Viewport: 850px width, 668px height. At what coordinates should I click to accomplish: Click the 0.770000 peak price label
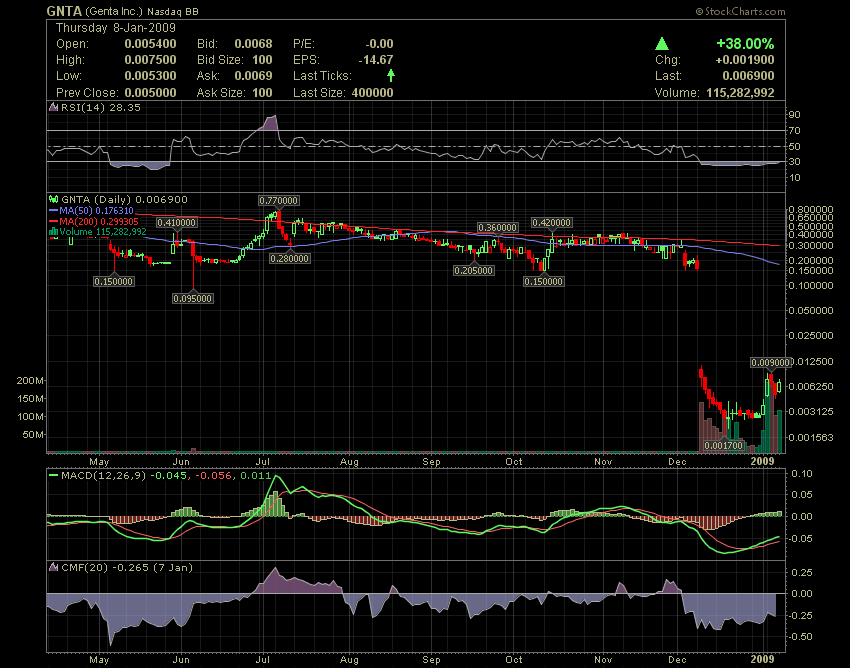click(x=280, y=201)
